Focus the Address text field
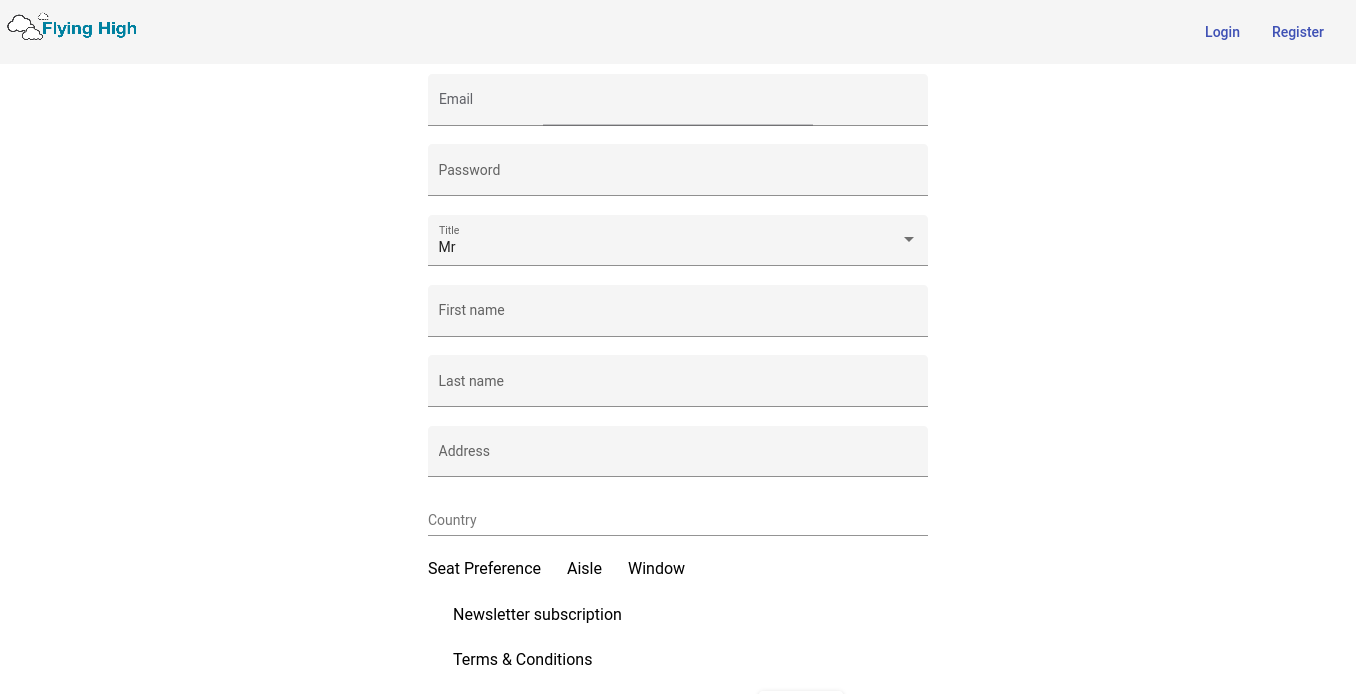Screen dimensions: 1366x694 677,451
